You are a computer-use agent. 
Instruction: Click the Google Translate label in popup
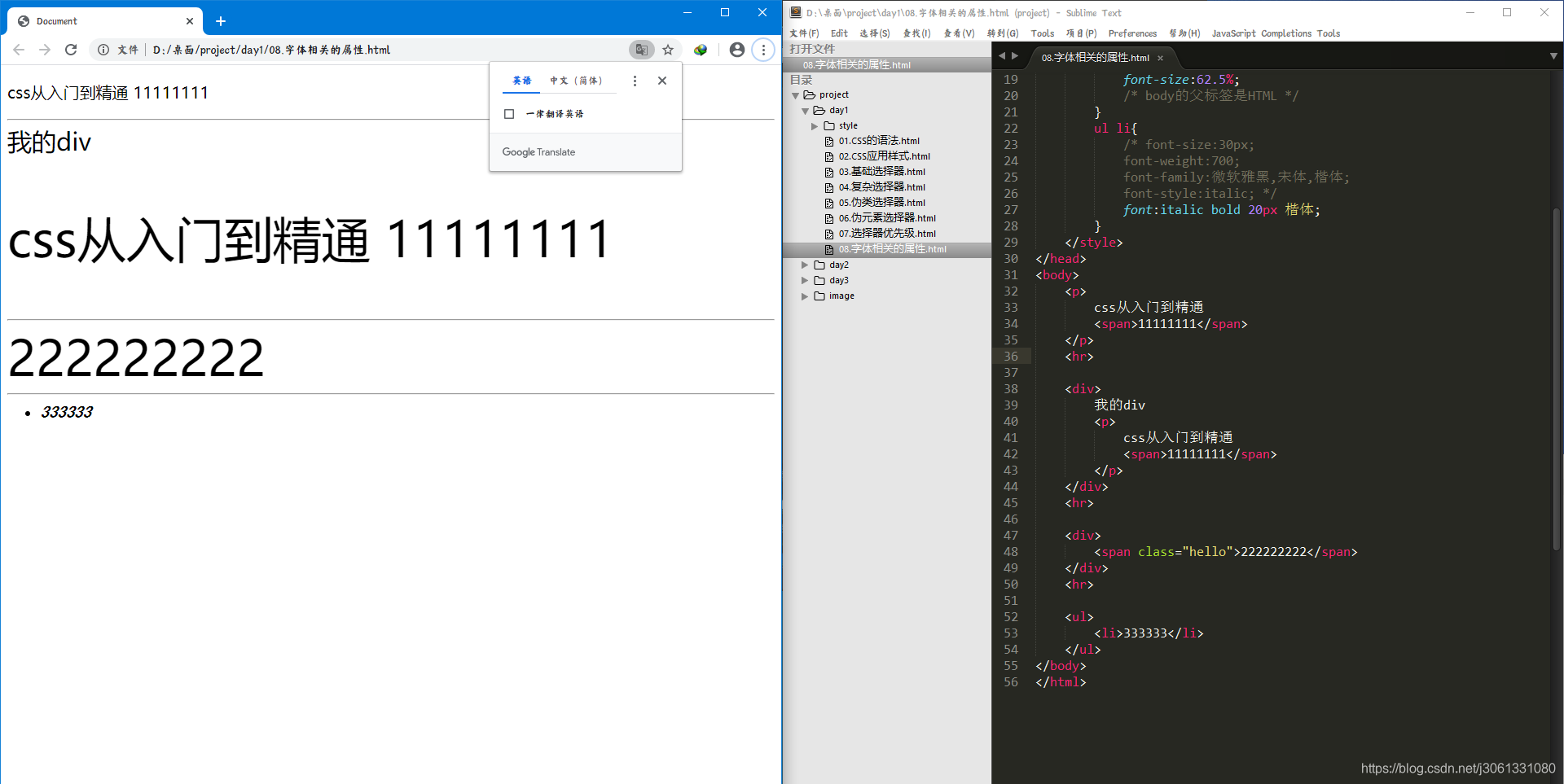[x=538, y=152]
